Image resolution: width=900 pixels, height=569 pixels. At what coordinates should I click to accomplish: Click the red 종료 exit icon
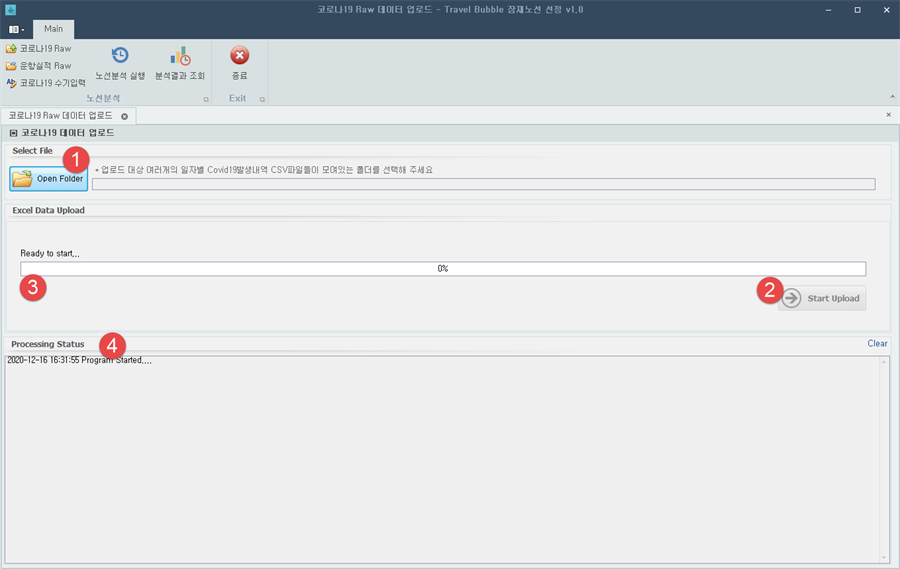pos(239,56)
